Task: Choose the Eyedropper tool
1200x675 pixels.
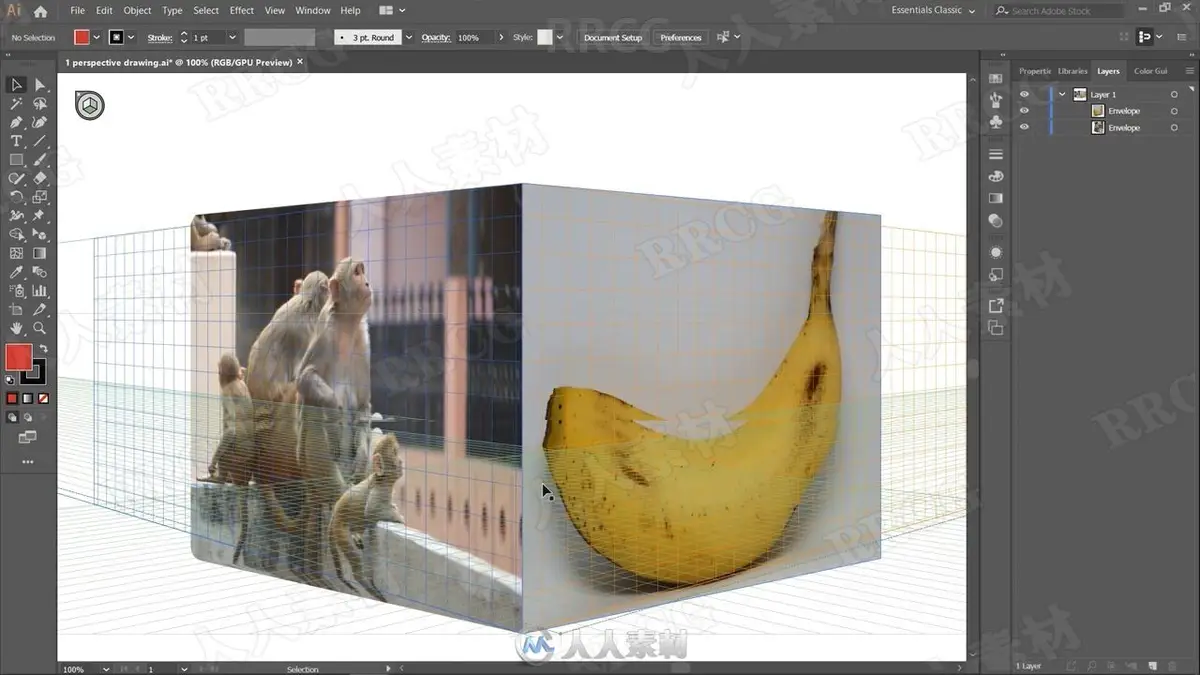Action: (x=17, y=272)
